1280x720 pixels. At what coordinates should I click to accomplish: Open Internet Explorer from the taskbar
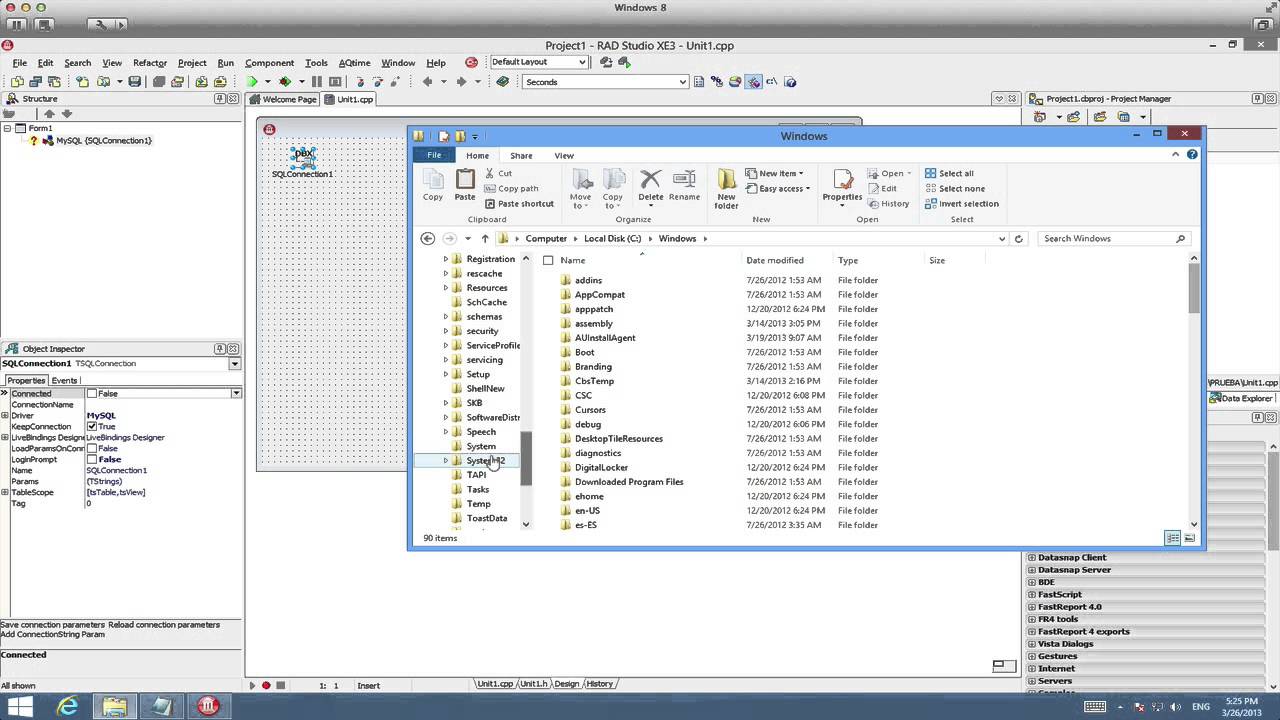[69, 706]
